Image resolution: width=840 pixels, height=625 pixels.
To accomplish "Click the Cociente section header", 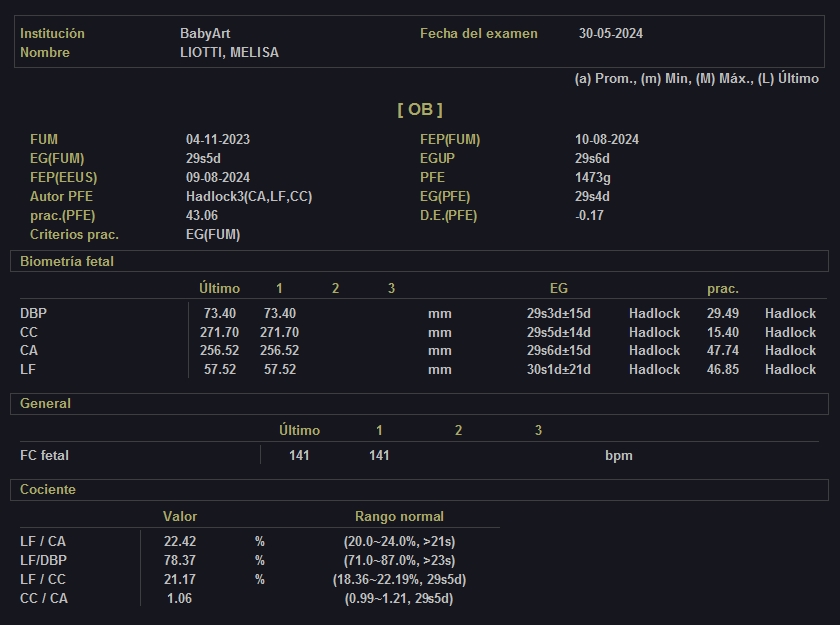I will [x=48, y=490].
